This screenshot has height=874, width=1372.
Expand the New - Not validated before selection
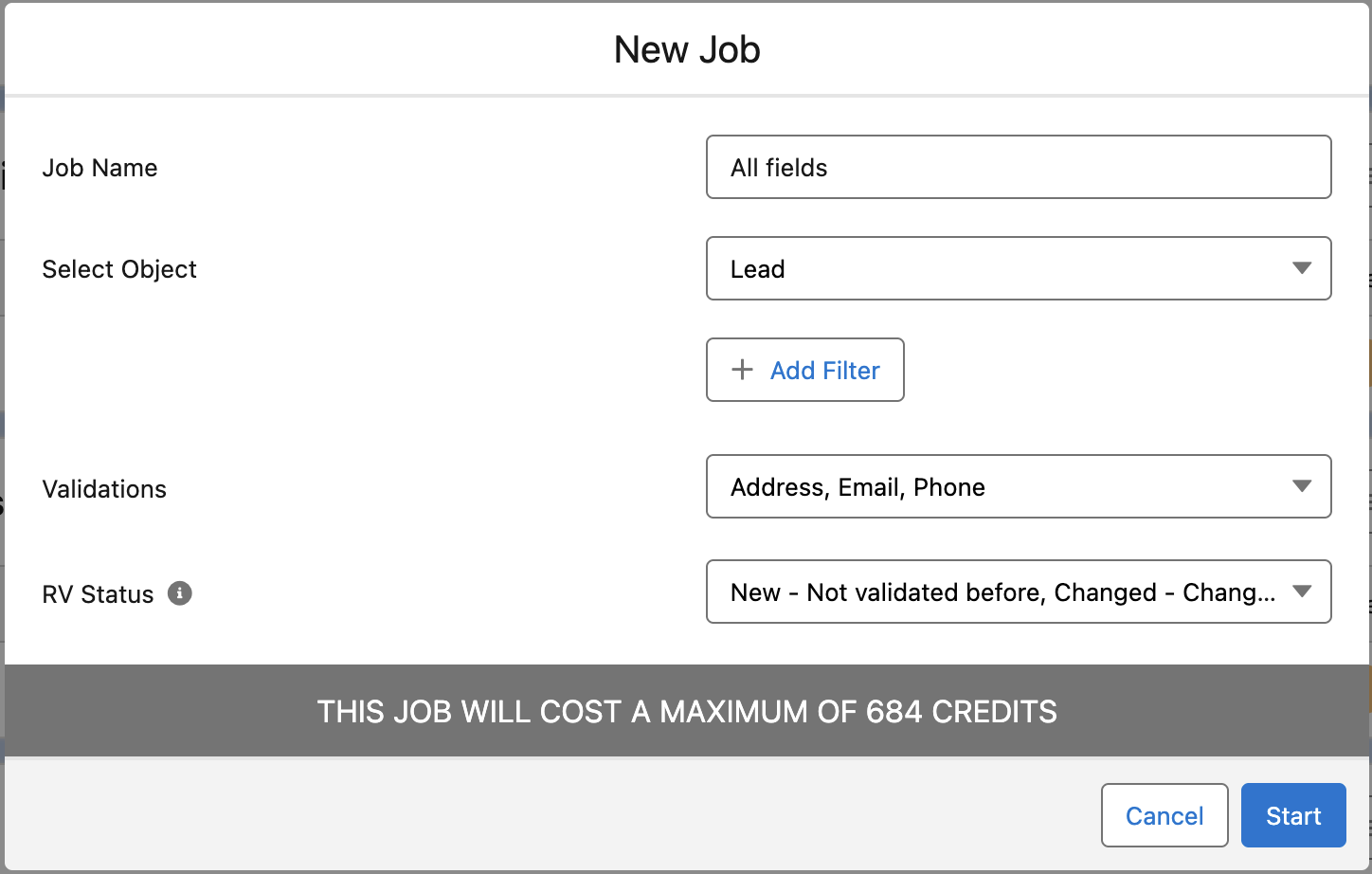click(x=1019, y=592)
